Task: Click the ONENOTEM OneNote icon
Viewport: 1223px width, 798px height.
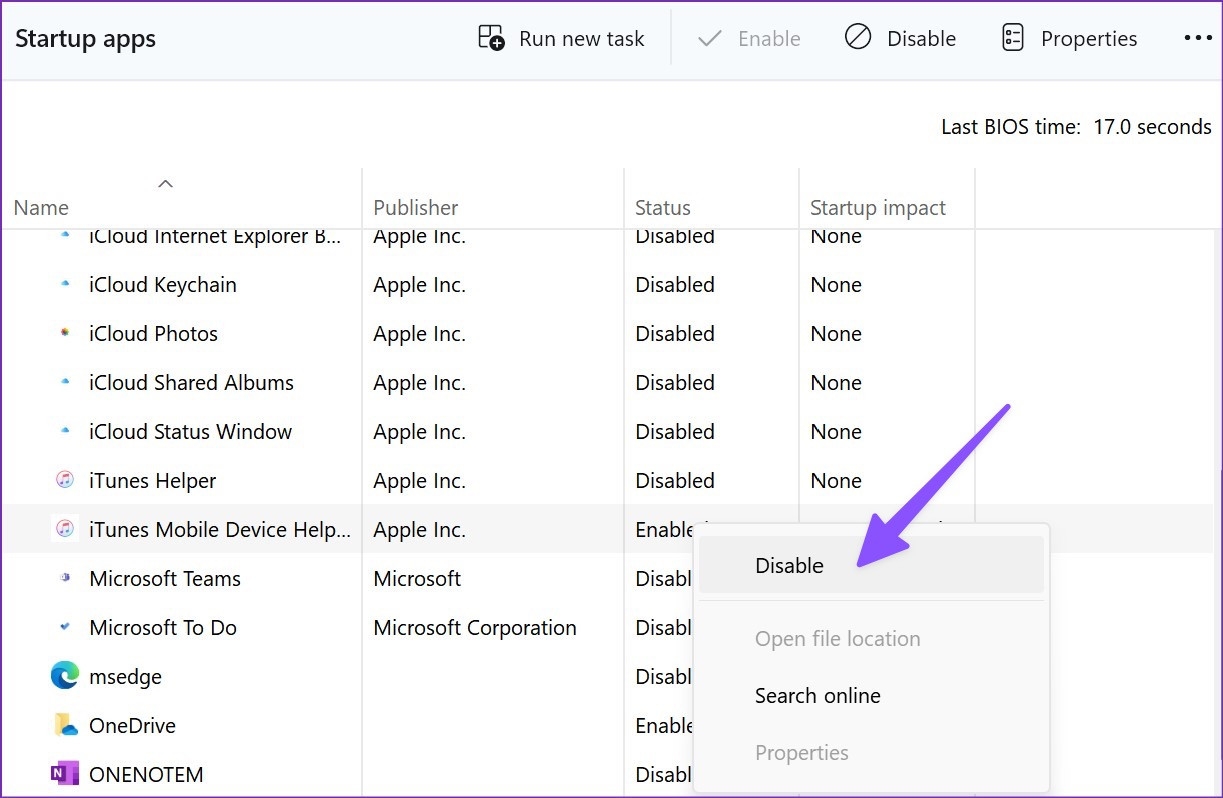Action: coord(63,773)
